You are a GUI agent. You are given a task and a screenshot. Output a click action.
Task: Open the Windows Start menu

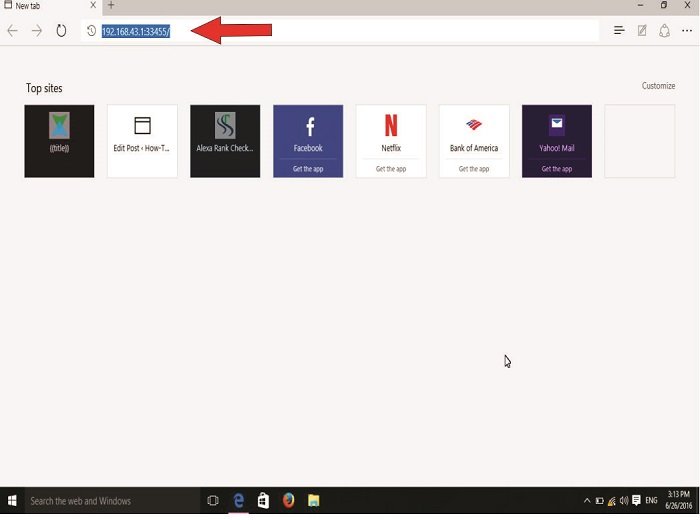(12, 500)
